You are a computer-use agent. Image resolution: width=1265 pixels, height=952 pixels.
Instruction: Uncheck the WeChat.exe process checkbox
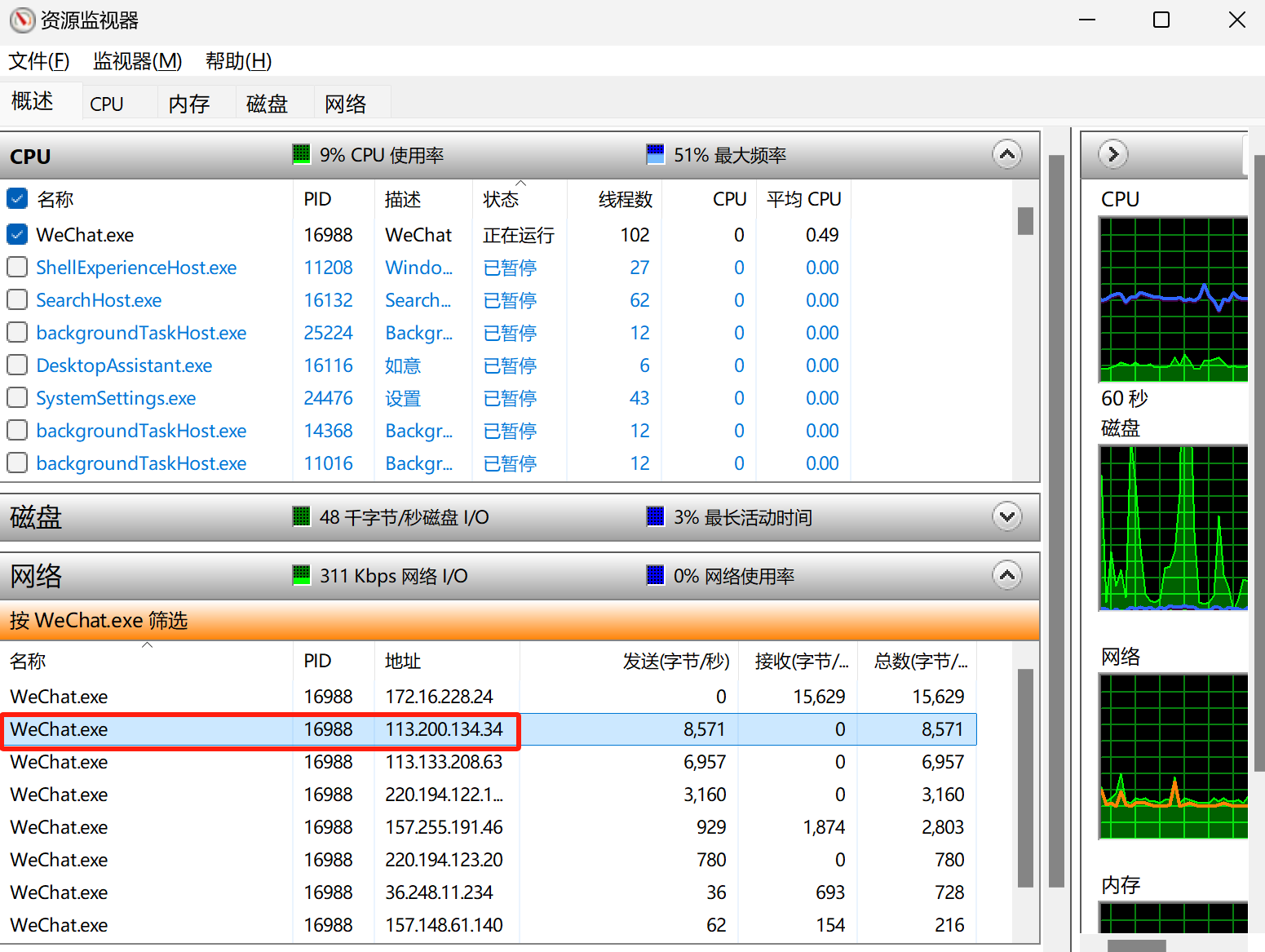[x=17, y=234]
